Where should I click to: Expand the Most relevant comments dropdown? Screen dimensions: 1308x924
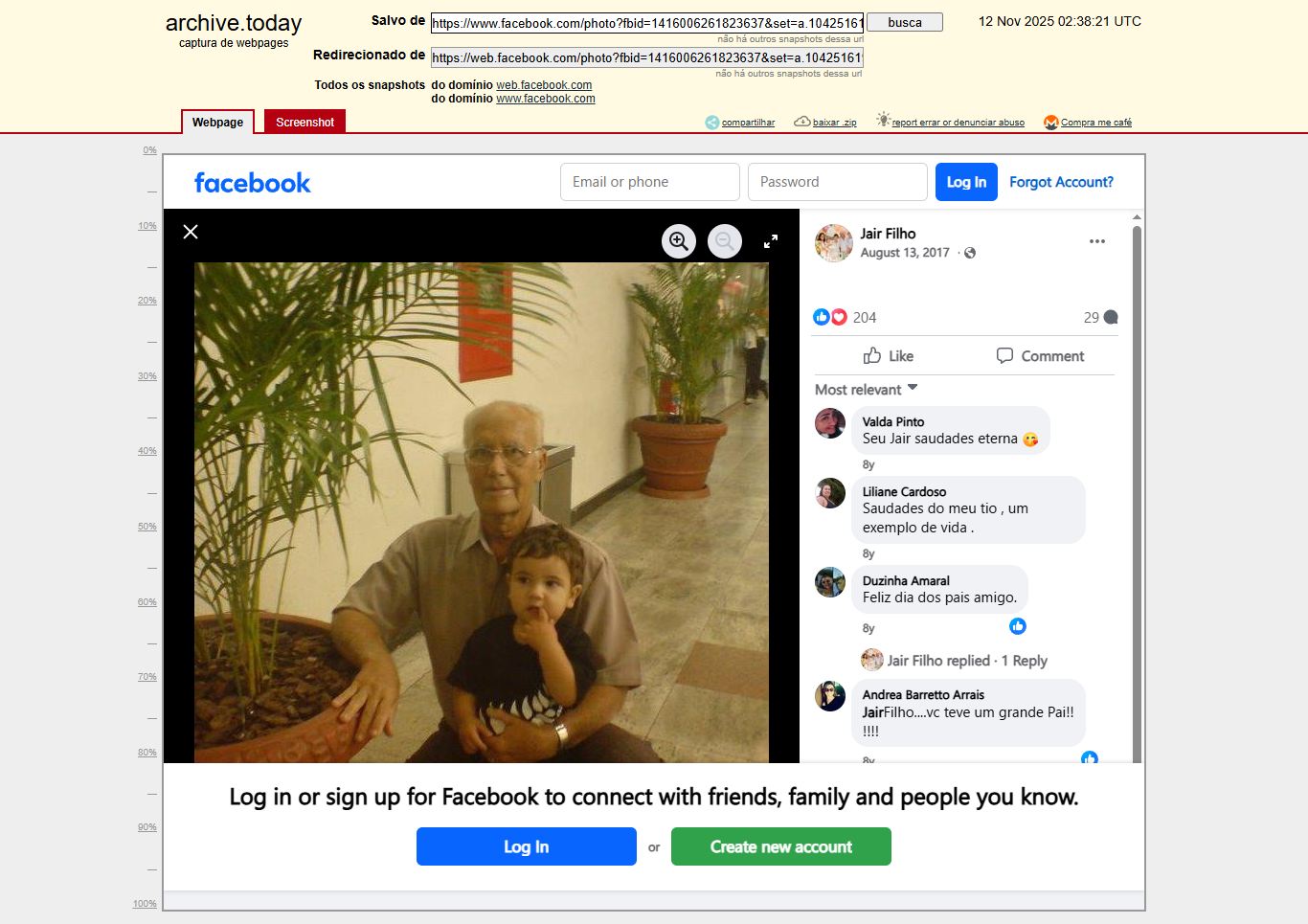pyautogui.click(x=867, y=389)
